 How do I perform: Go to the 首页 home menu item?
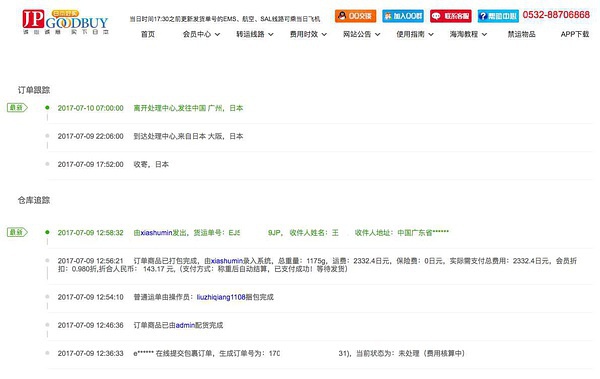148,34
